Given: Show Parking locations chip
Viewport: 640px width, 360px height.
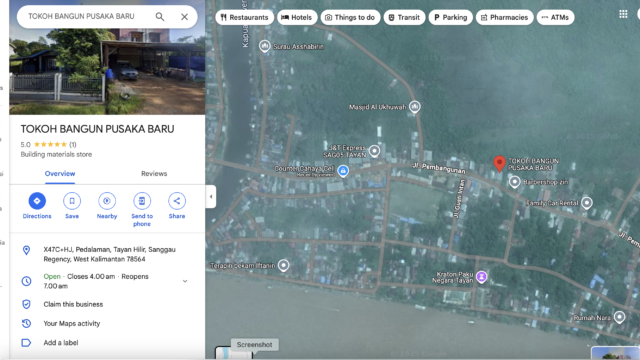Looking at the screenshot, I should tap(451, 17).
